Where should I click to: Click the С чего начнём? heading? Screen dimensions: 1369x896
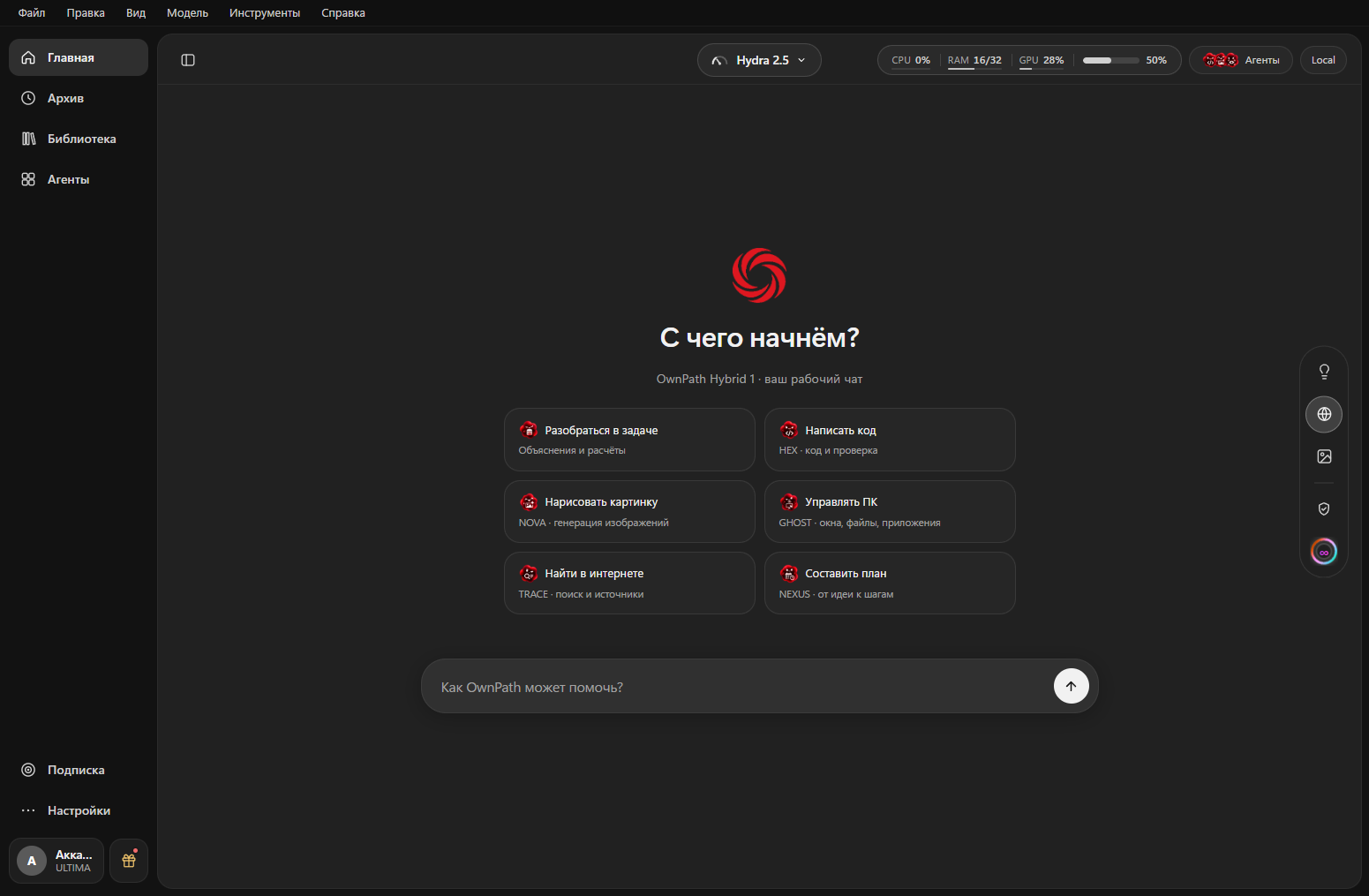(x=759, y=338)
